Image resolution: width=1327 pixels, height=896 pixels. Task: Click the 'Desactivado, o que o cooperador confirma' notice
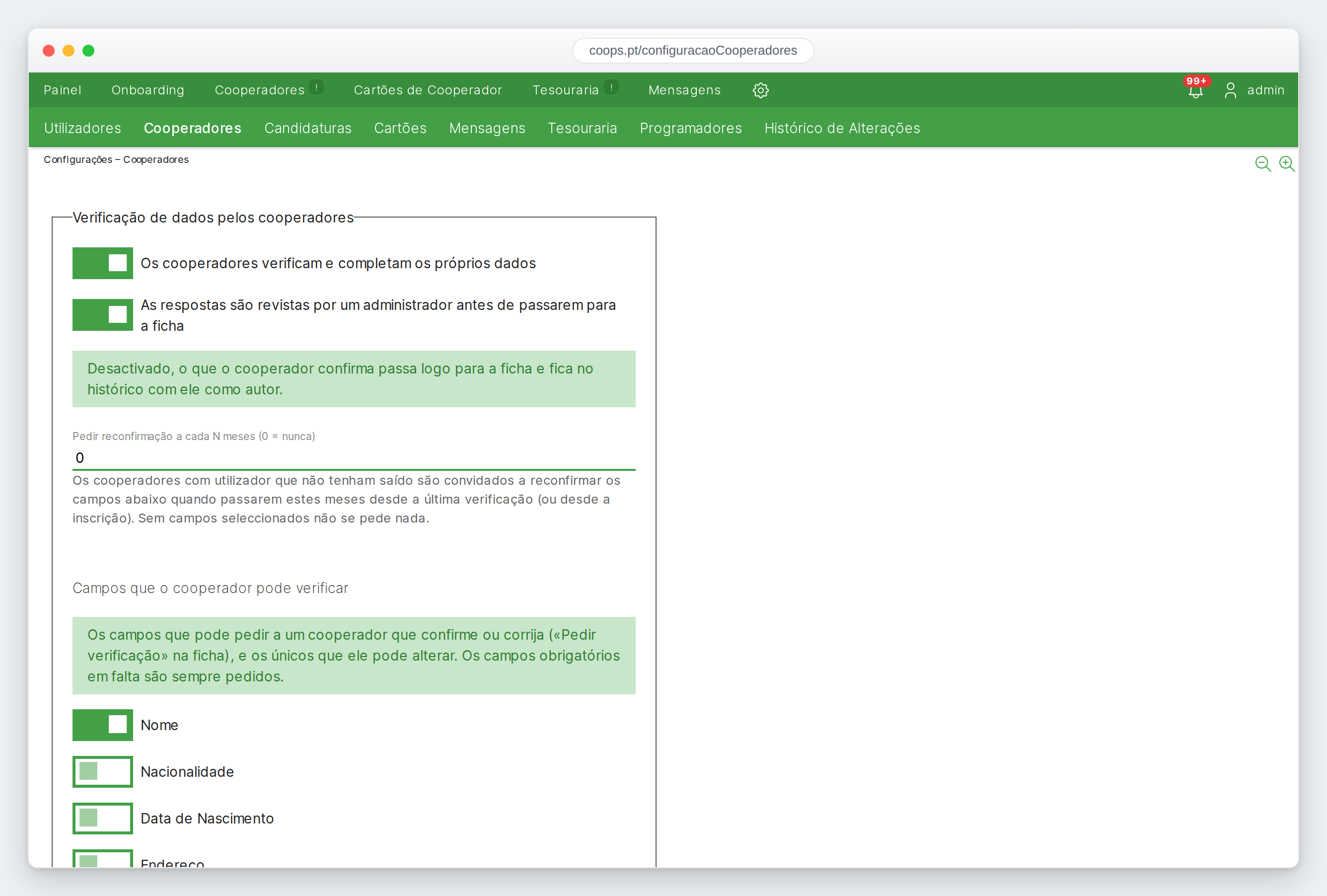click(354, 379)
